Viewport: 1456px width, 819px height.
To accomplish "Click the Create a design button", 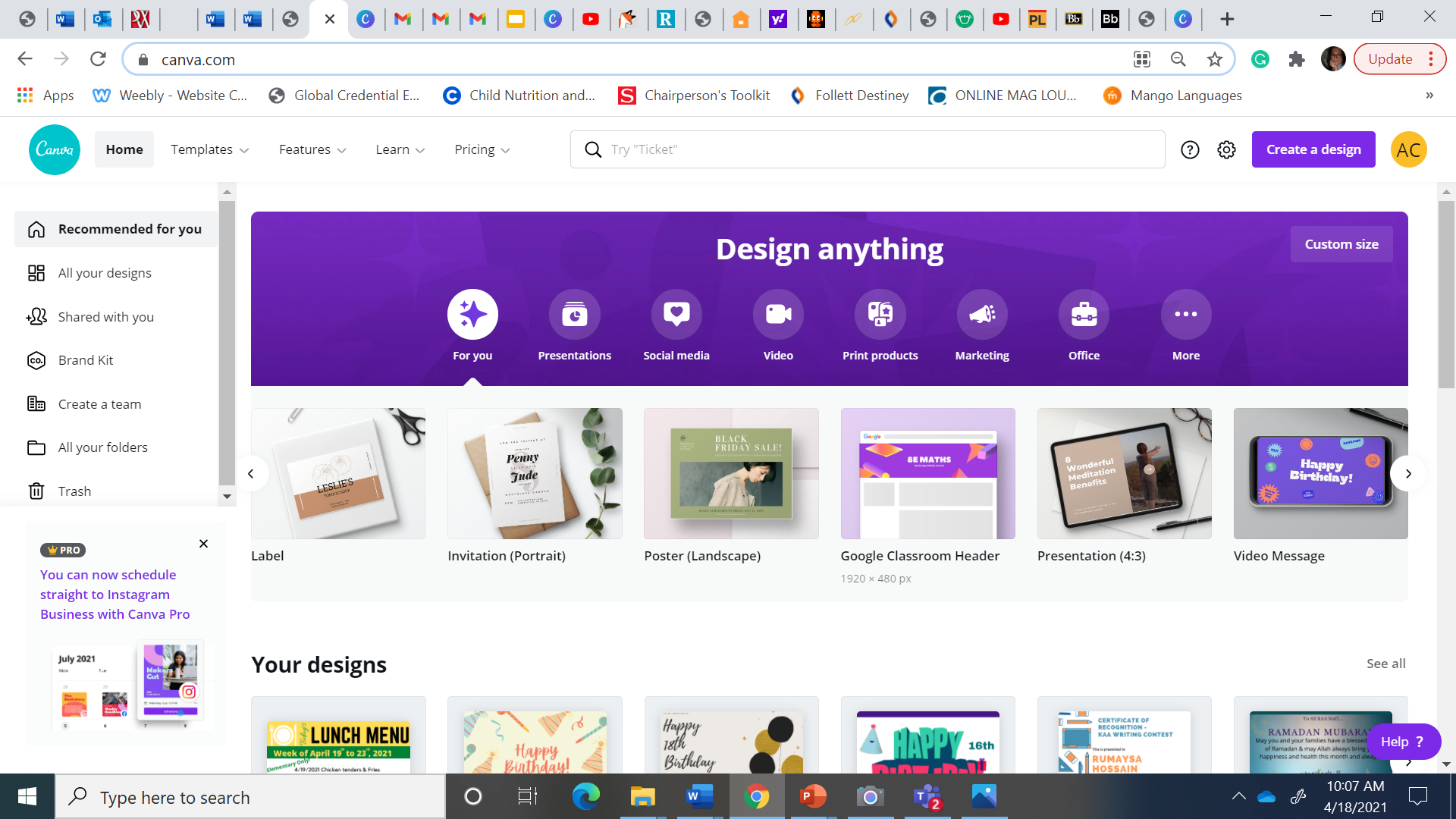I will pyautogui.click(x=1313, y=149).
